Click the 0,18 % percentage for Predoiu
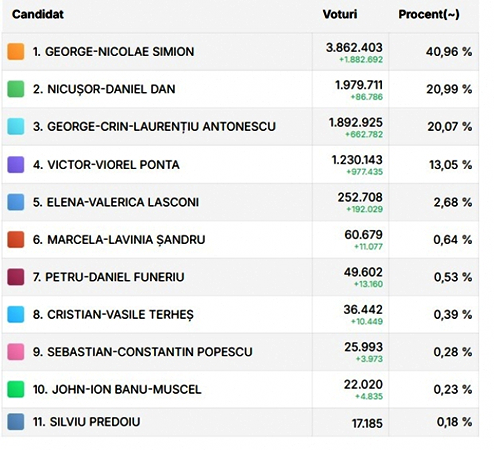 454,422
